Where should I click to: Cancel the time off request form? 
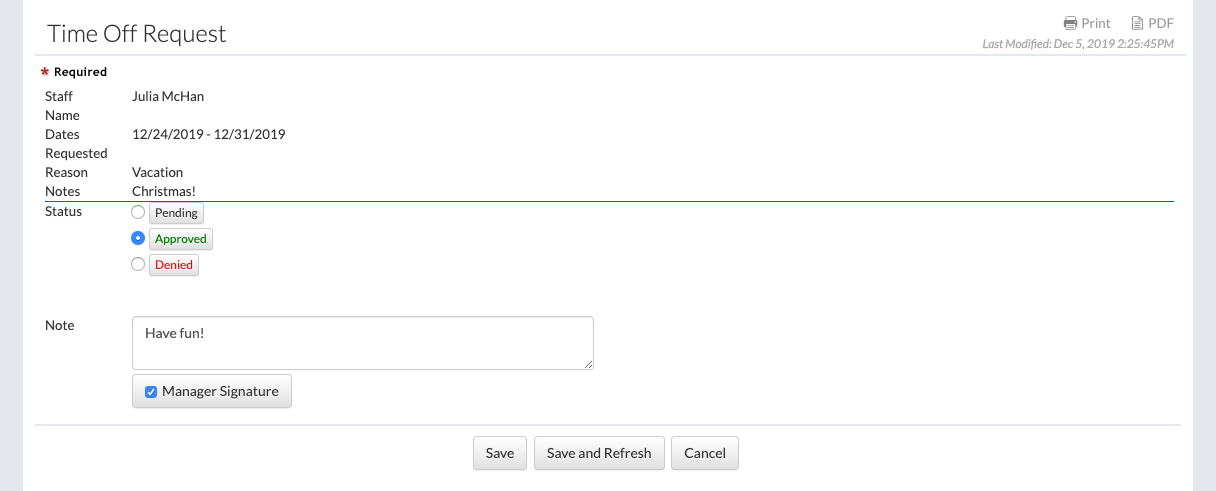[705, 453]
